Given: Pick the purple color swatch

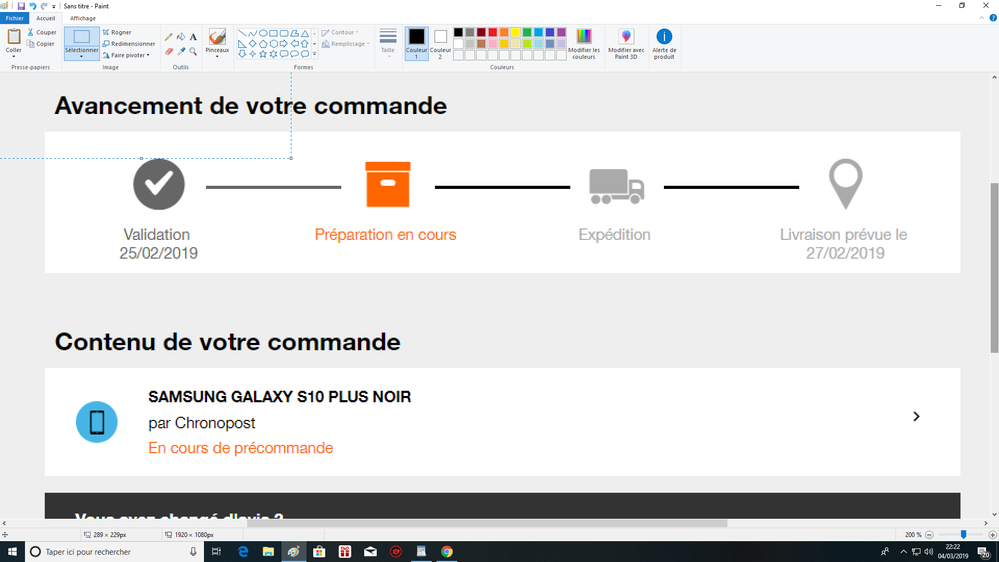Looking at the screenshot, I should point(561,32).
